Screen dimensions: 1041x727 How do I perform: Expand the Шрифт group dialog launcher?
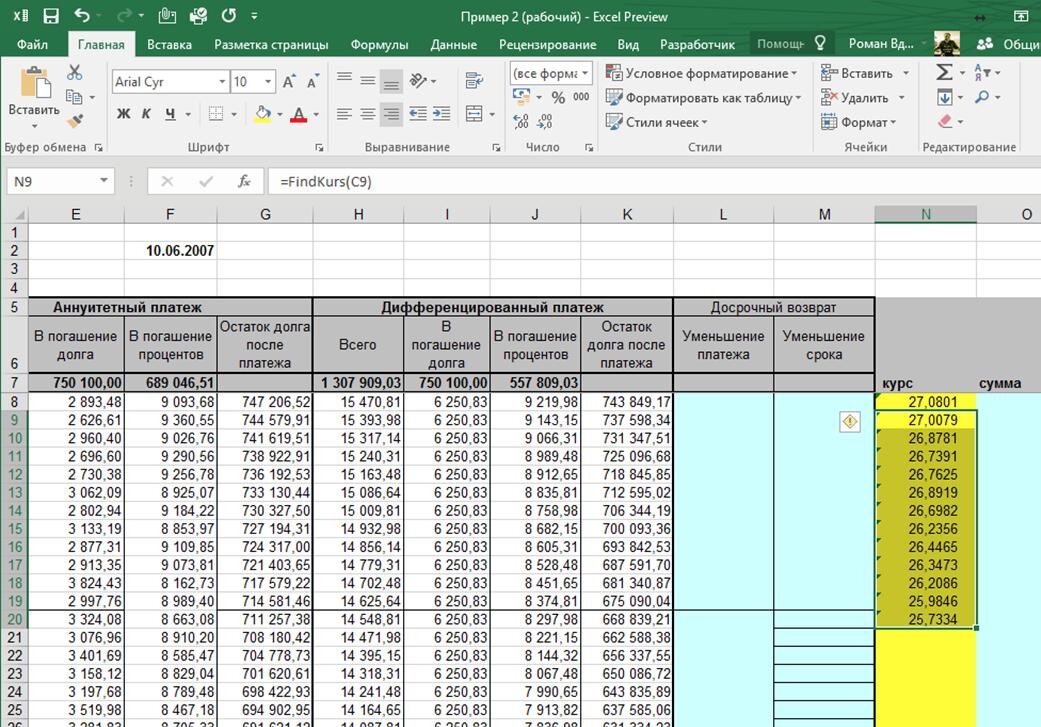pos(319,147)
